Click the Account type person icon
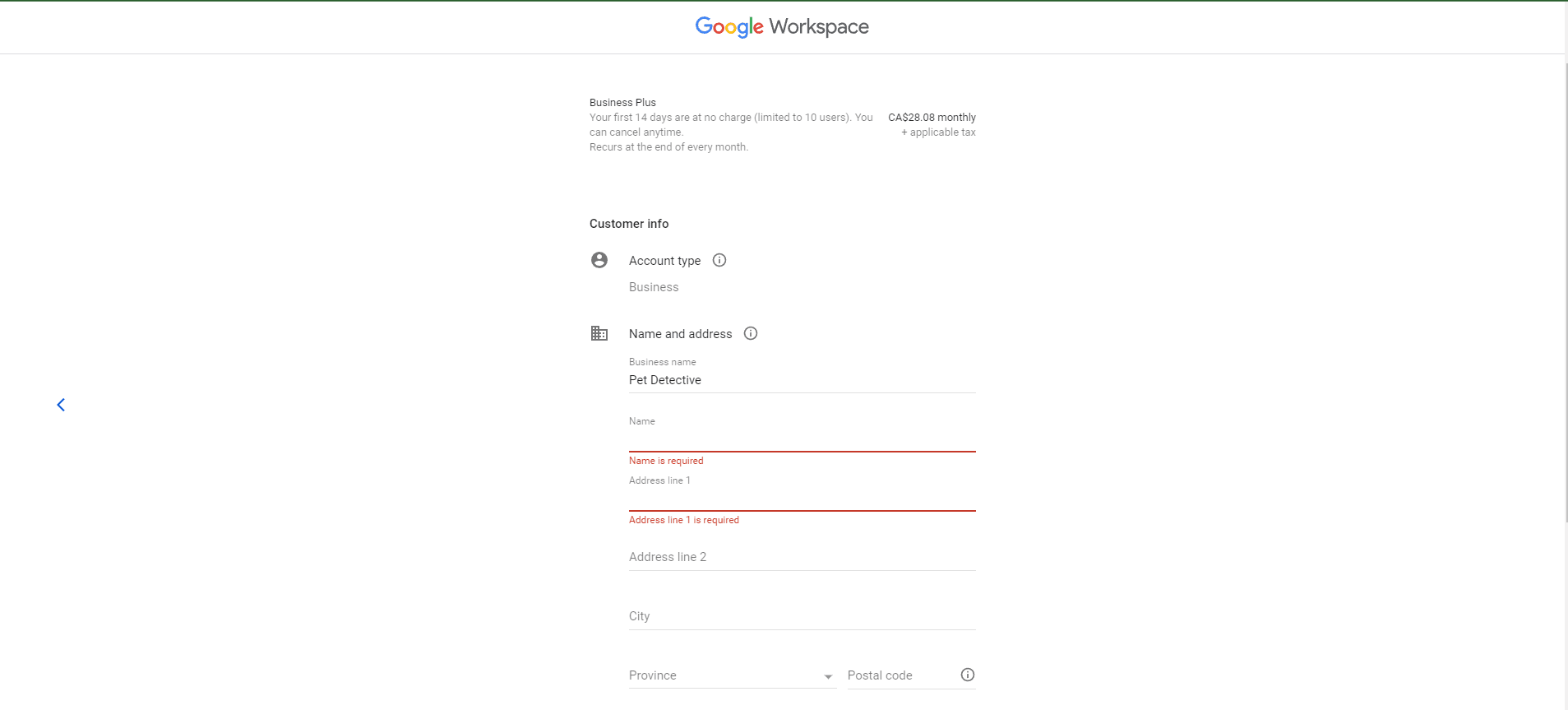Viewport: 1568px width, 710px height. click(599, 260)
